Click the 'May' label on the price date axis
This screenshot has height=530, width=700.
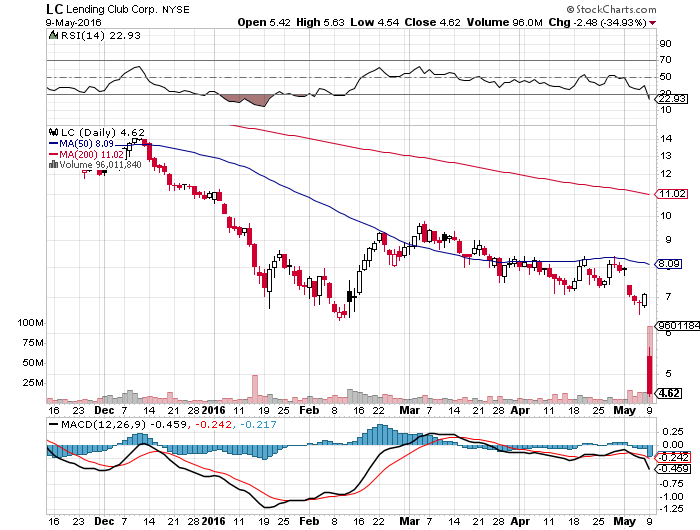click(625, 410)
